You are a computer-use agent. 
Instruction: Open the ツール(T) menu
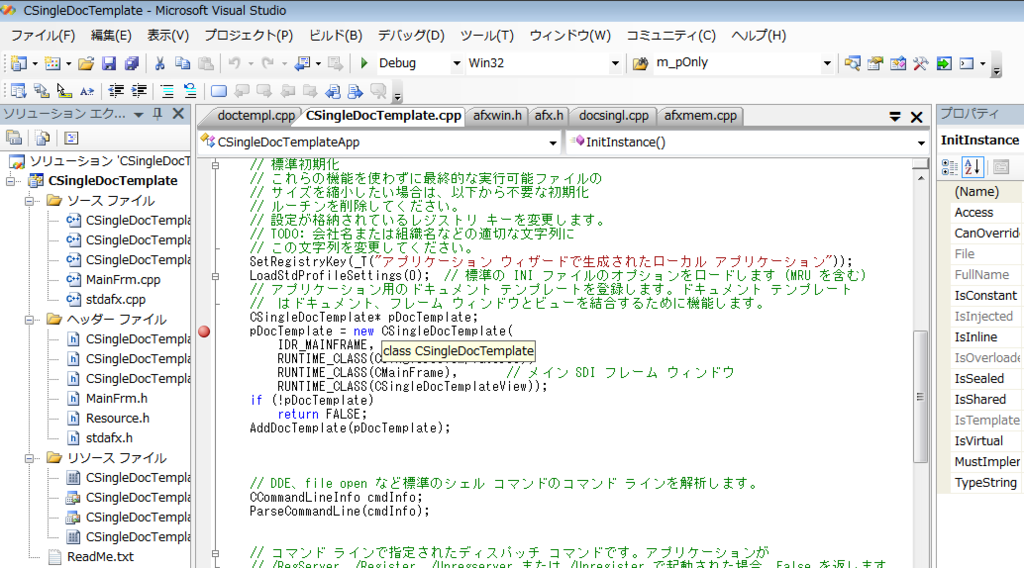[x=487, y=36]
